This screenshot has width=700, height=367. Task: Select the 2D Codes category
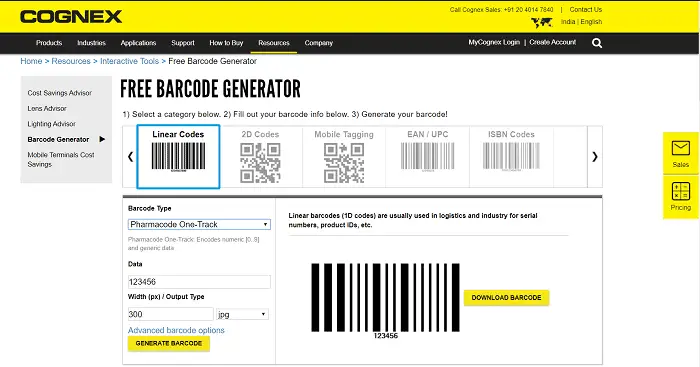(x=260, y=156)
